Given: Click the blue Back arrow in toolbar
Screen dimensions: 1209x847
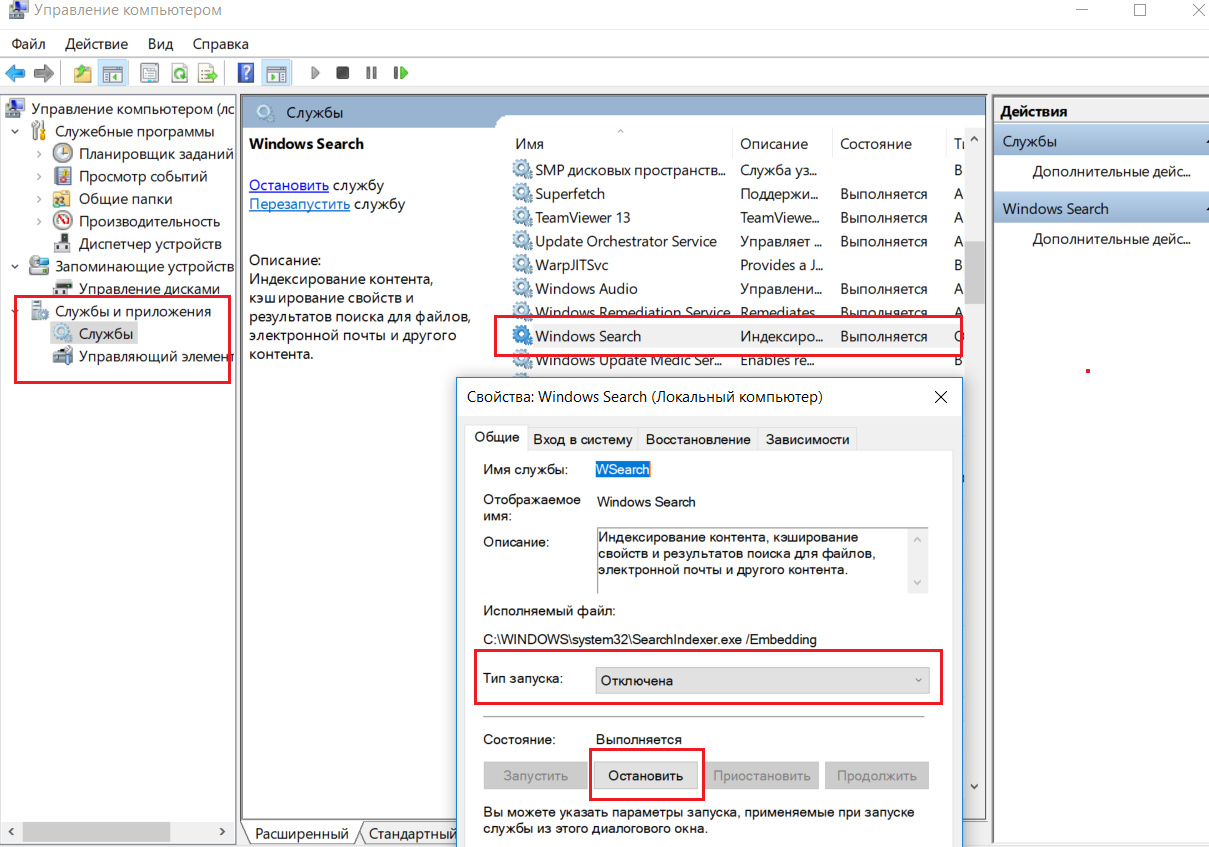Looking at the screenshot, I should [15, 73].
